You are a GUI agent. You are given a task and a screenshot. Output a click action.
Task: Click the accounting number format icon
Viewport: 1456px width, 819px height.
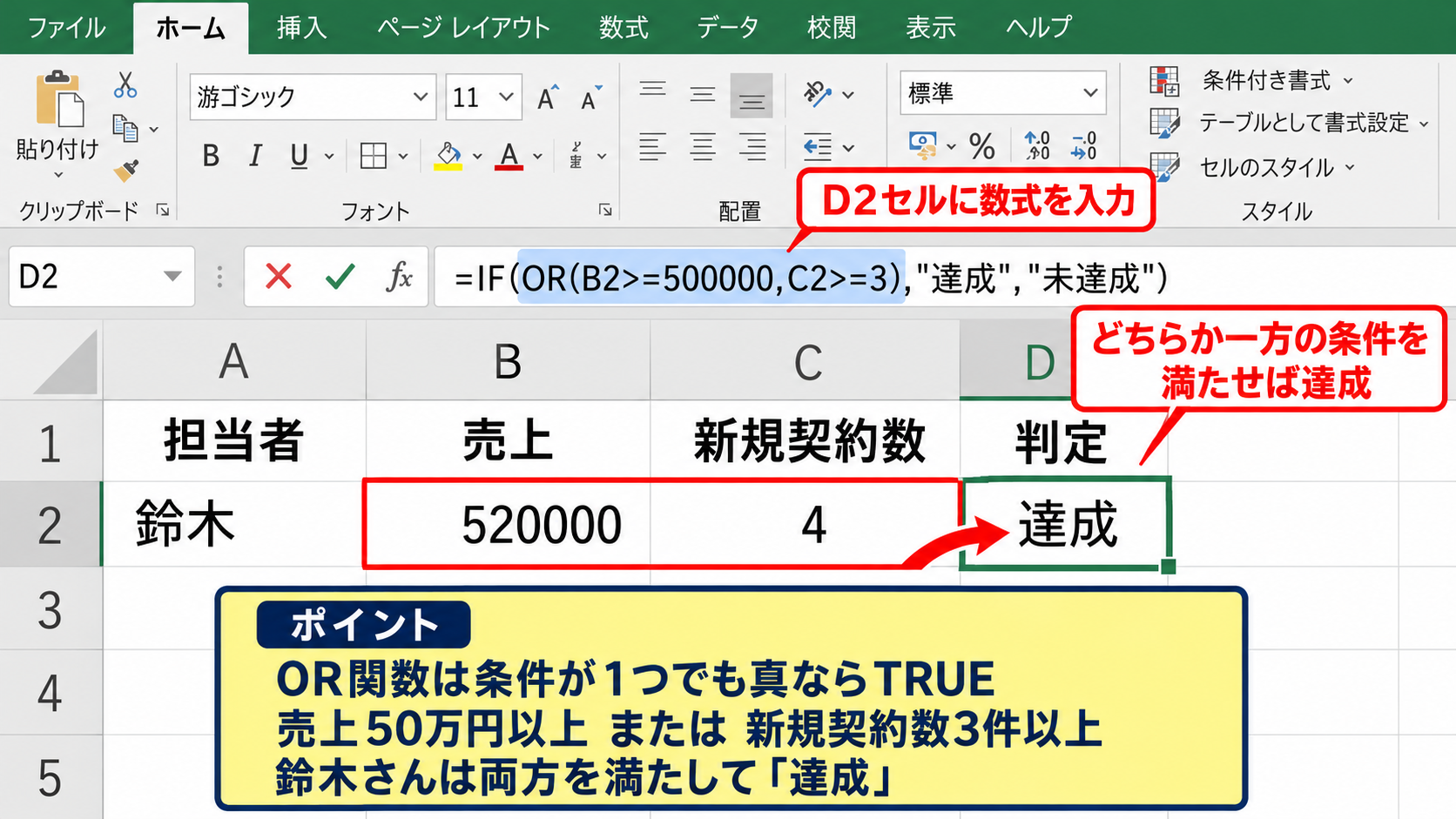(923, 145)
